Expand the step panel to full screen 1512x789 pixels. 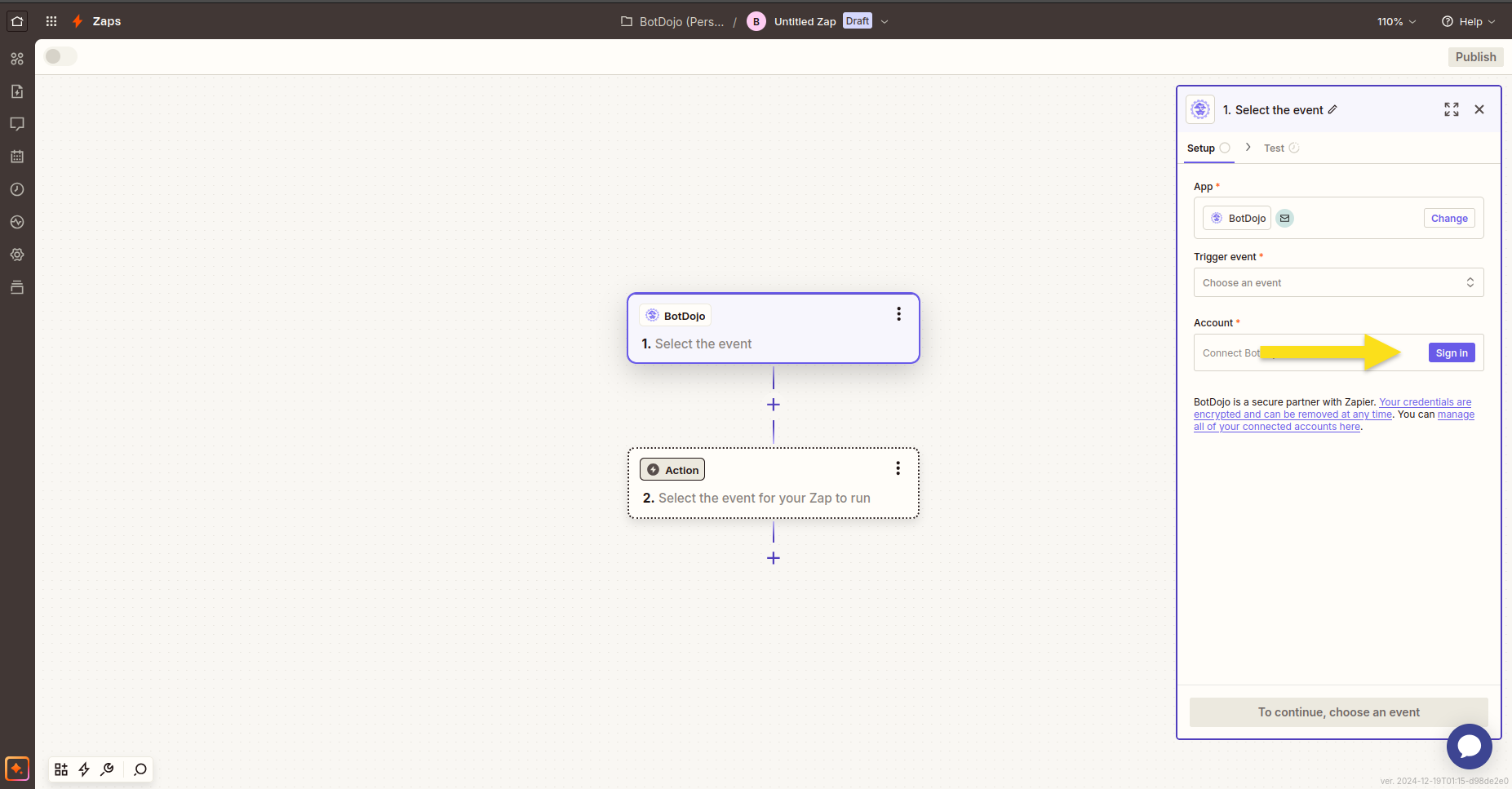click(1452, 109)
